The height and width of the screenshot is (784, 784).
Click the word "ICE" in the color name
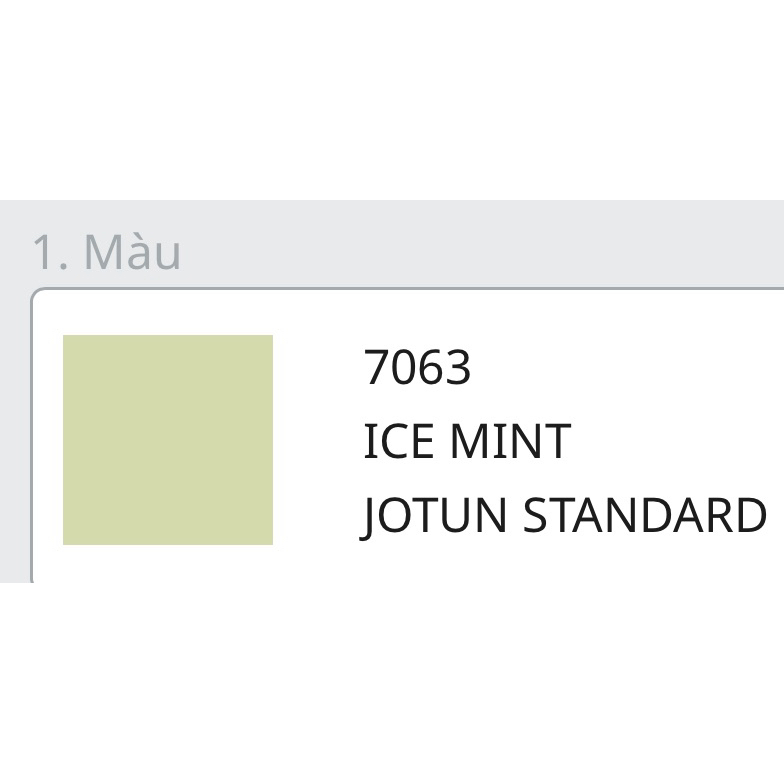[x=399, y=441]
